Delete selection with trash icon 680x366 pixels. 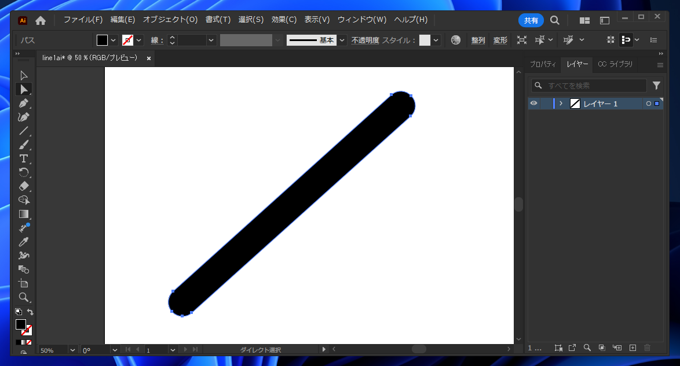click(x=647, y=347)
